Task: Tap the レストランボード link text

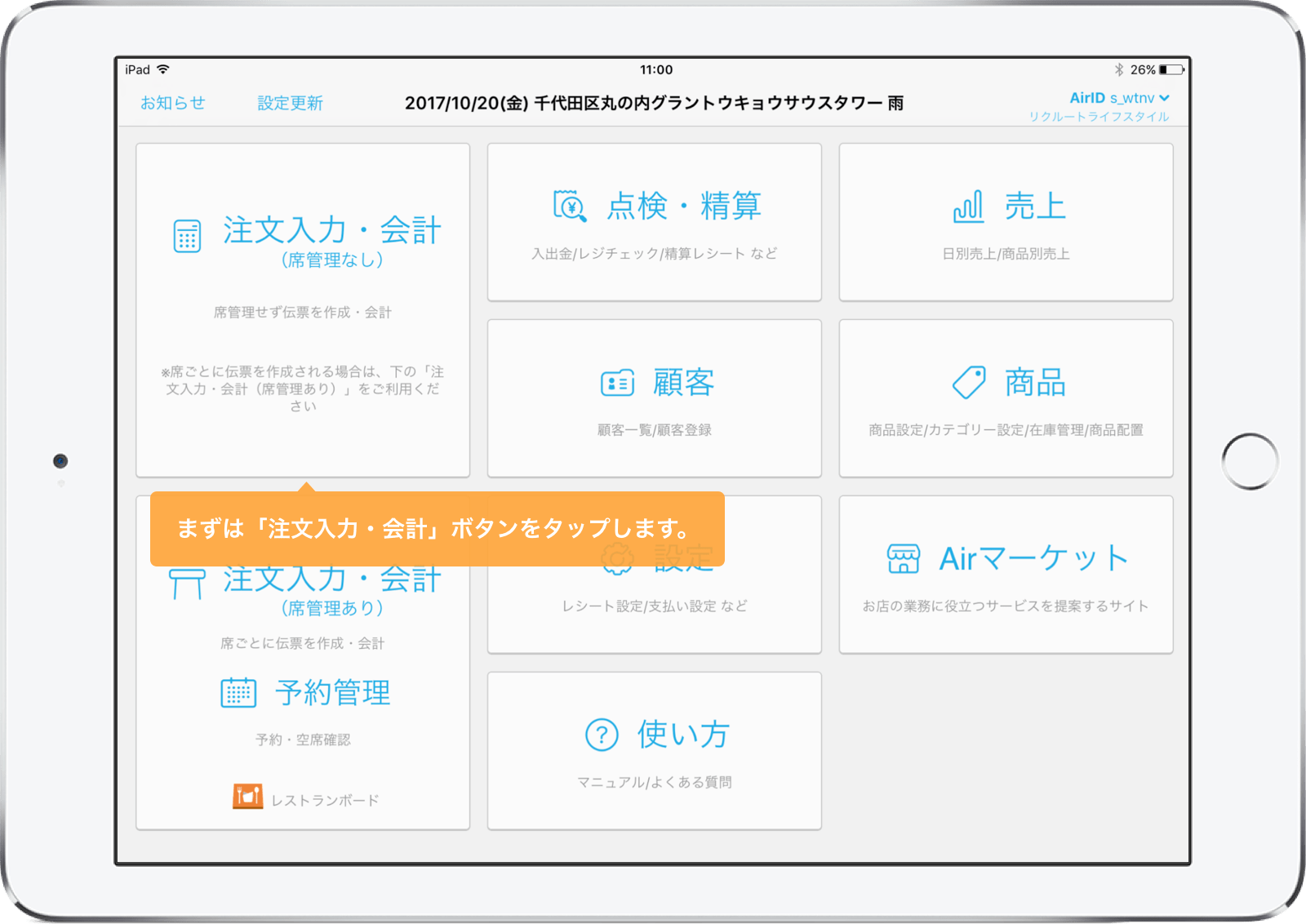Action: [x=325, y=801]
